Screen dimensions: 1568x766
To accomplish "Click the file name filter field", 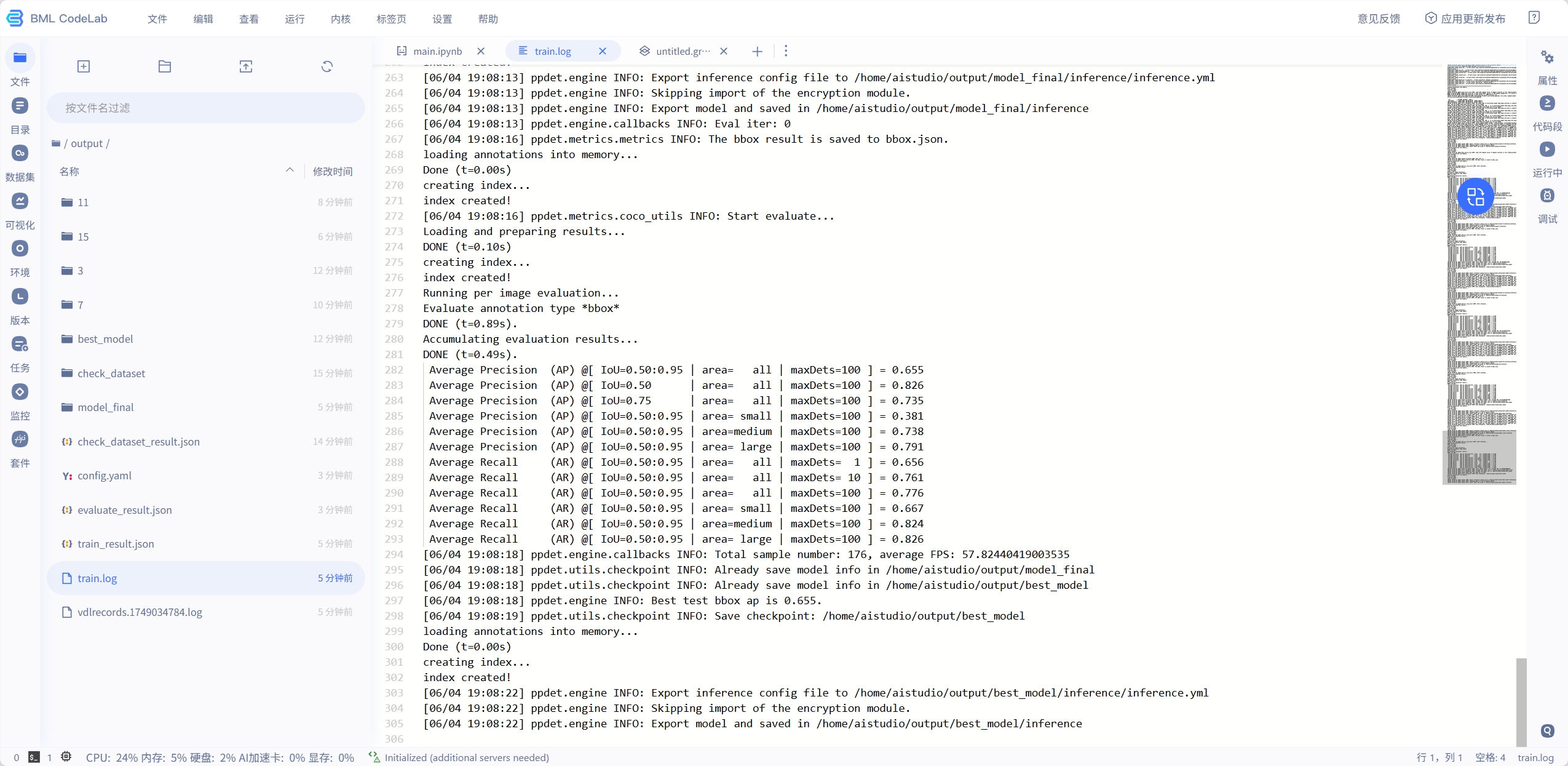I will coord(206,108).
